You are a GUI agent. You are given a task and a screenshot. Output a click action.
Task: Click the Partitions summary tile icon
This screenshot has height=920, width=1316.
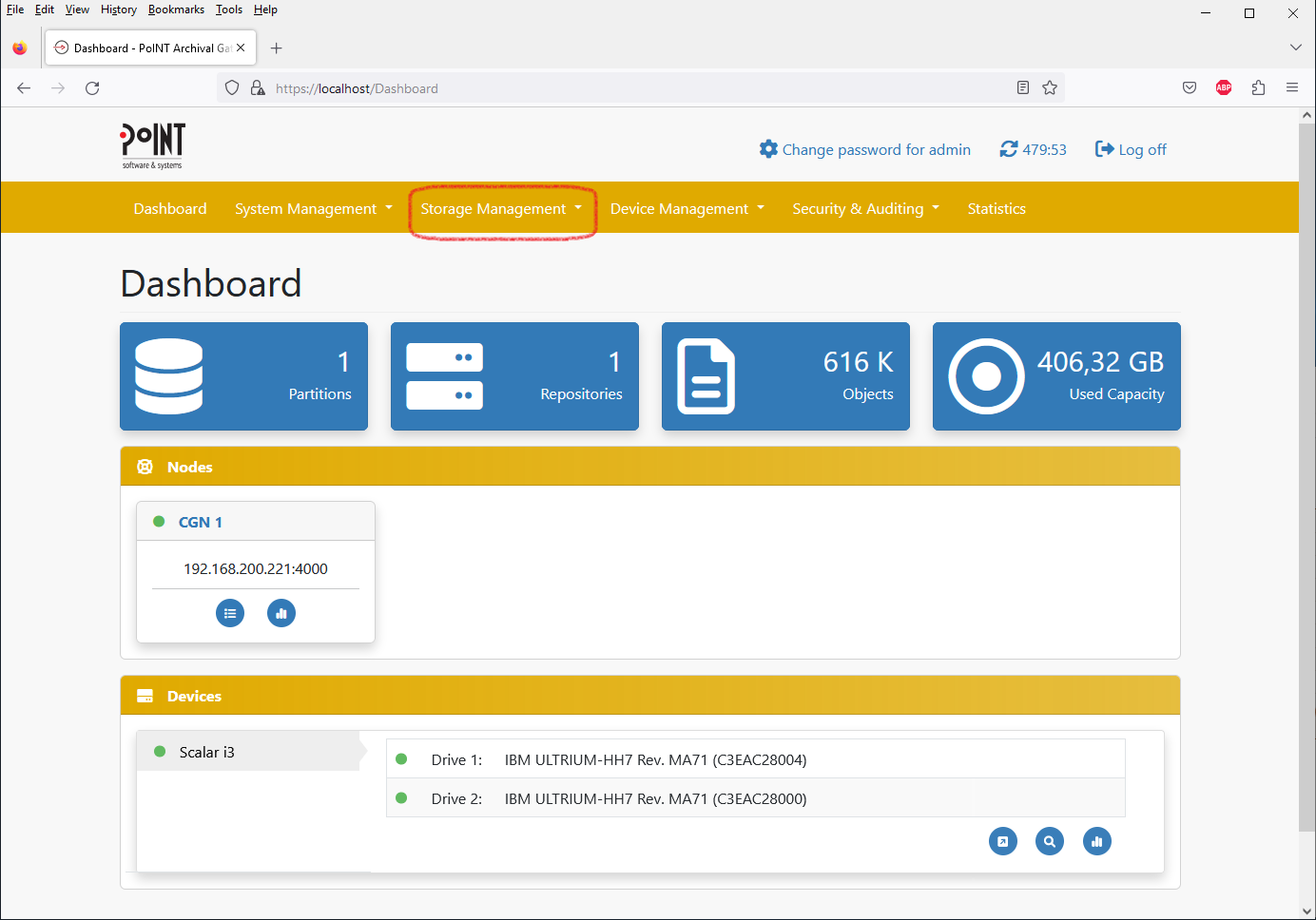click(x=168, y=376)
